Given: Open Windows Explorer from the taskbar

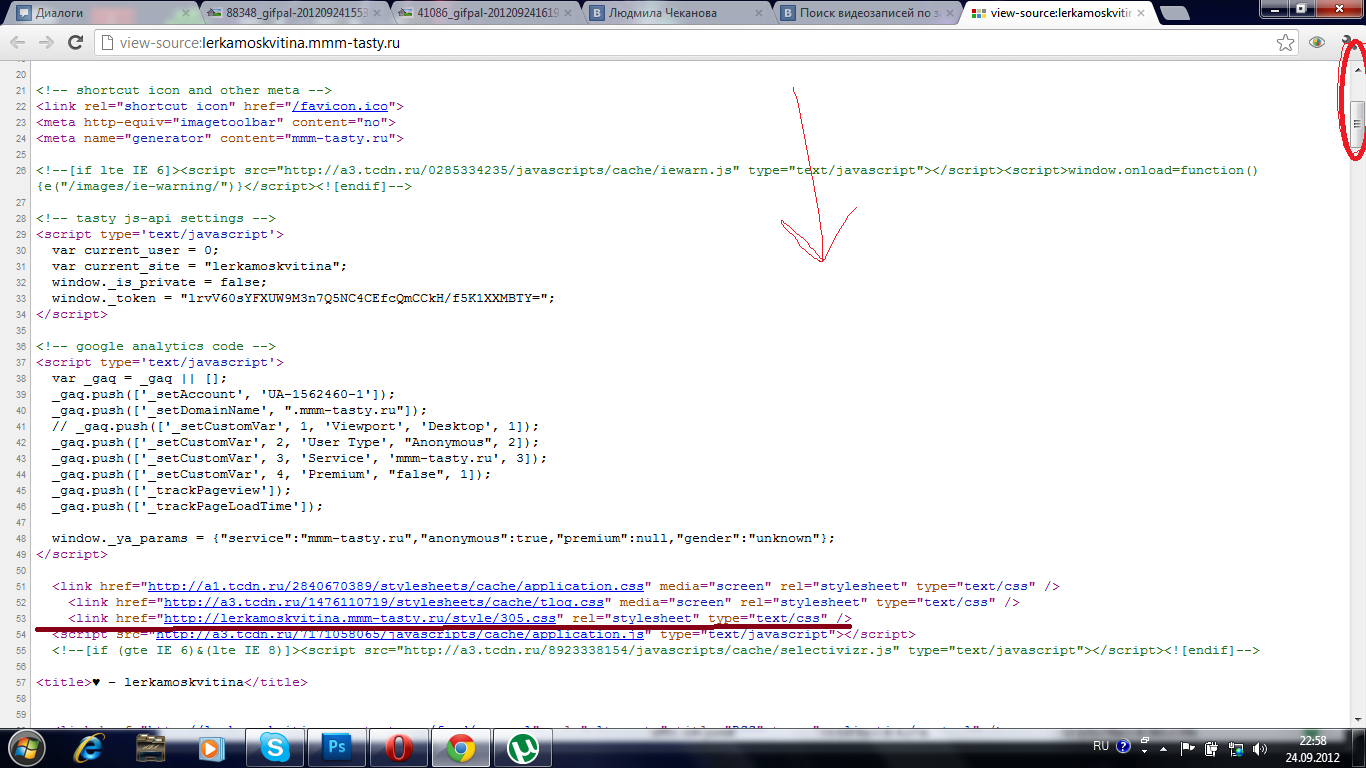Looking at the screenshot, I should point(150,748).
